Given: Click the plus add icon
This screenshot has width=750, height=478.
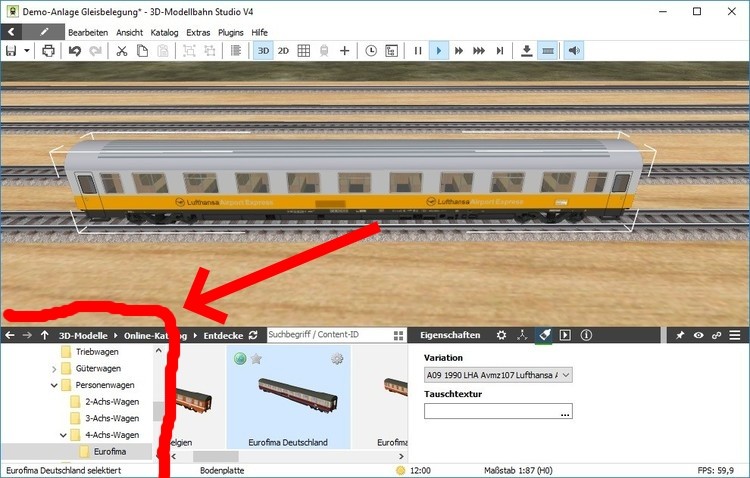Looking at the screenshot, I should (344, 51).
